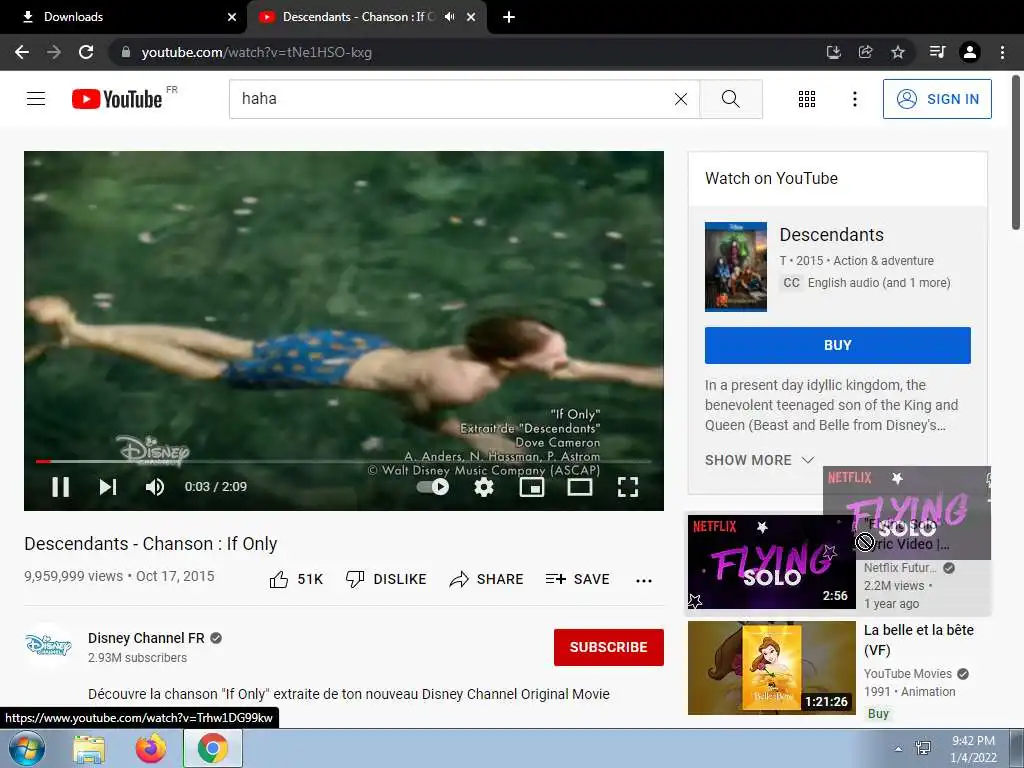1024x768 pixels.
Task: Launch Firefox from taskbar
Action: (x=151, y=749)
